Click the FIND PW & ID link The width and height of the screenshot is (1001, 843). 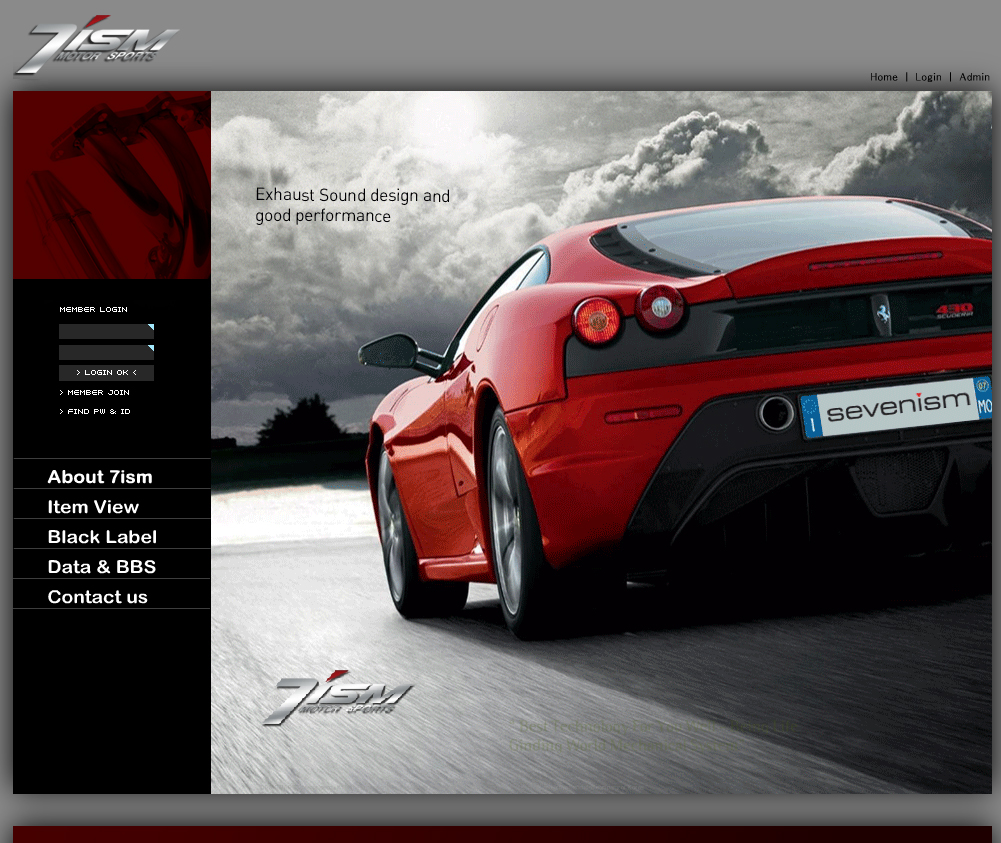click(x=98, y=412)
